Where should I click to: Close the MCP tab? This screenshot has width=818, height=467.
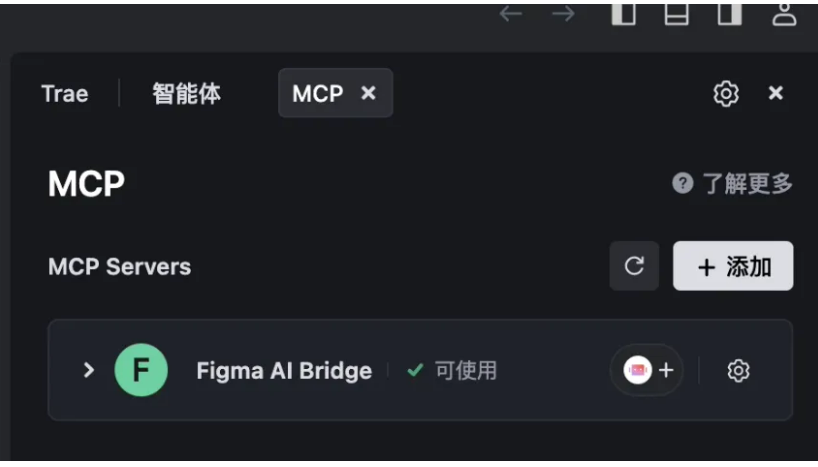[368, 93]
